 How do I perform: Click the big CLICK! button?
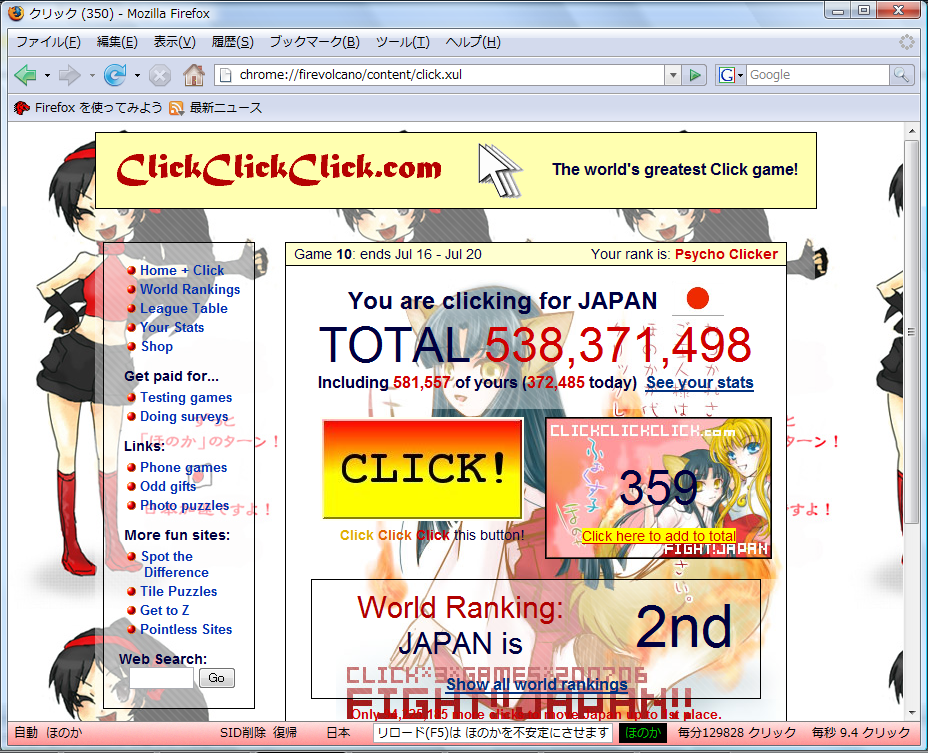click(423, 468)
